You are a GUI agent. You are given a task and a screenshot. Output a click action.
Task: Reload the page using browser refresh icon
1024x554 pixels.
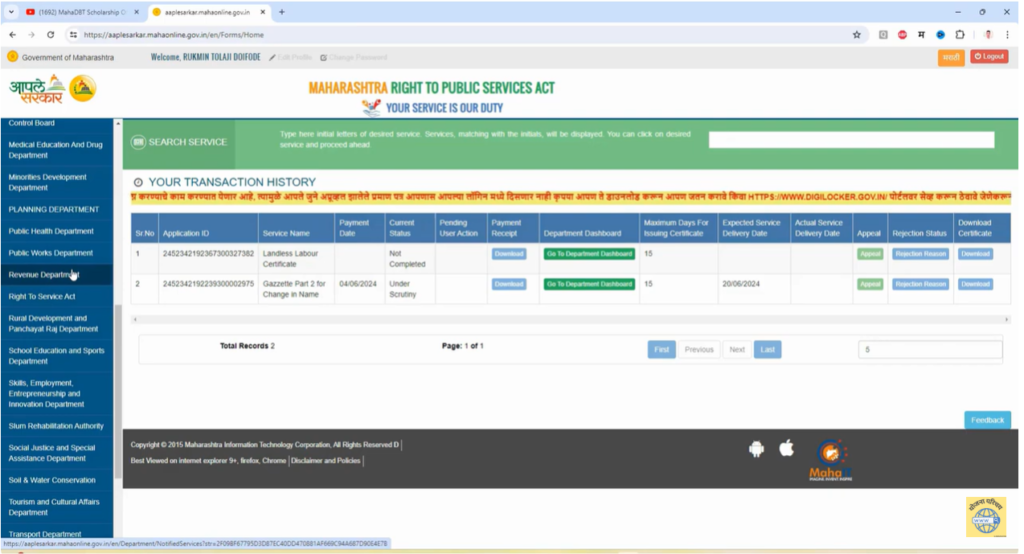(x=50, y=34)
